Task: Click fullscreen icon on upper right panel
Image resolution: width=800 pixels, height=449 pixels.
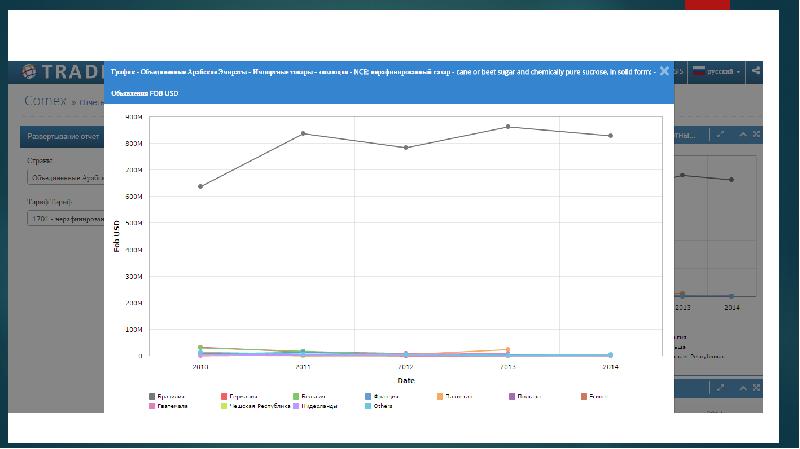Action: click(756, 134)
